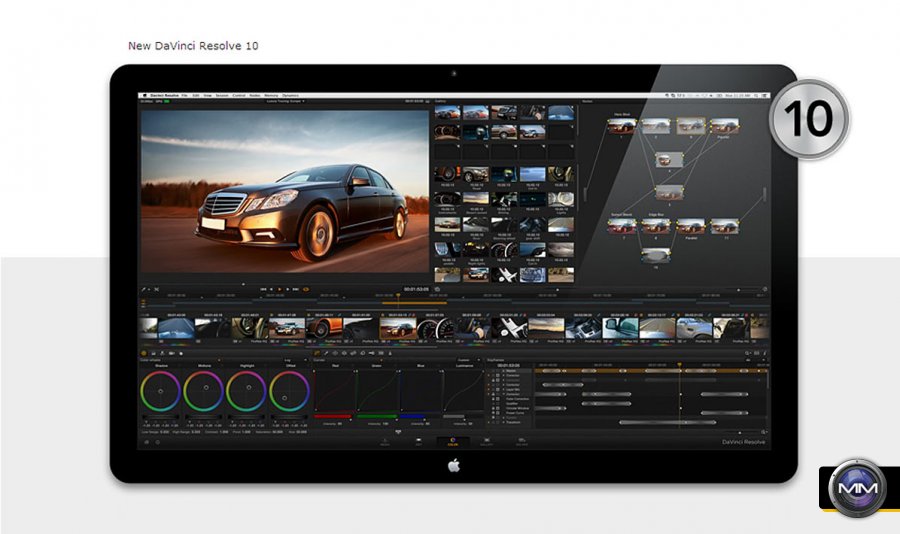
Task: Select the first still in the Gallery
Action: pos(447,113)
